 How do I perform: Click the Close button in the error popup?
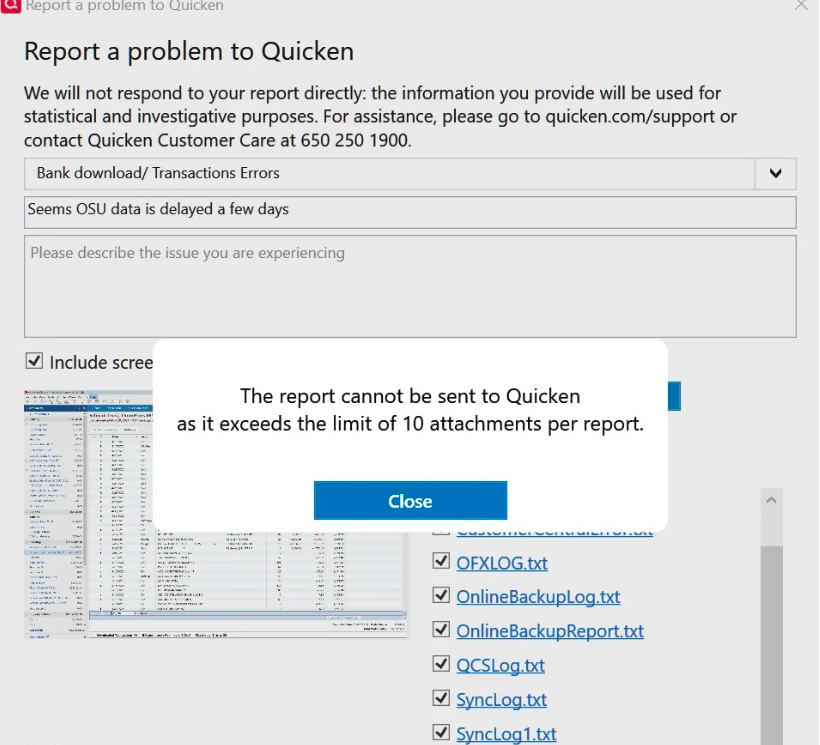[x=410, y=500]
